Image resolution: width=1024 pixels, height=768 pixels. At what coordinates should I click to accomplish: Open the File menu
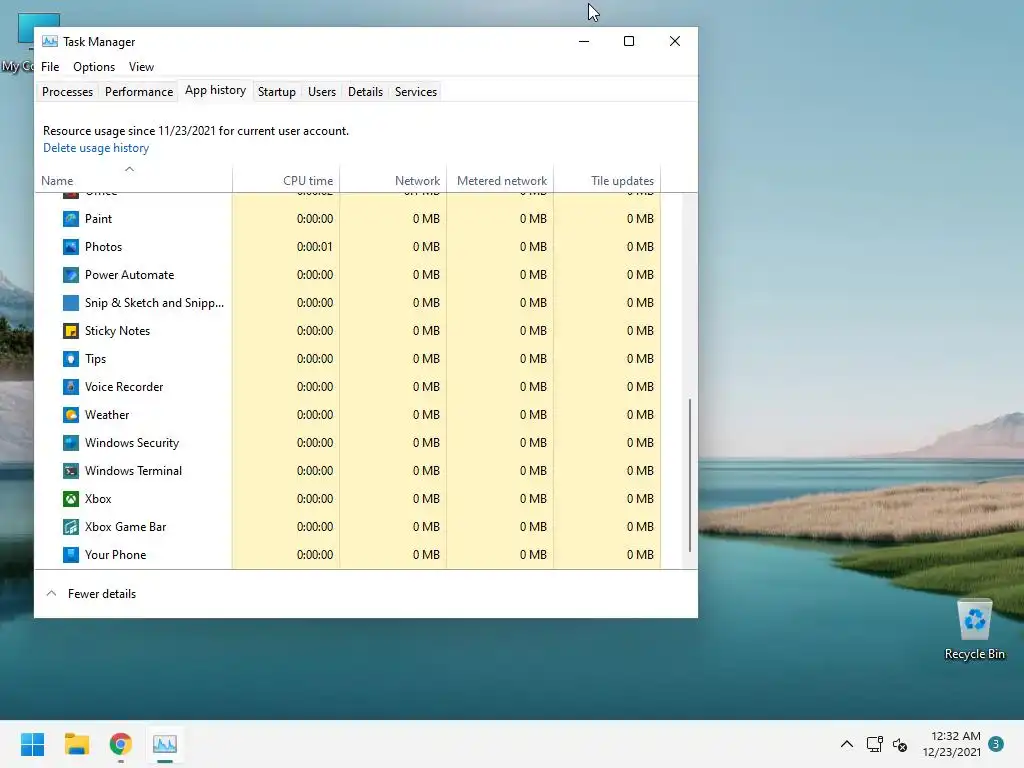tap(50, 67)
